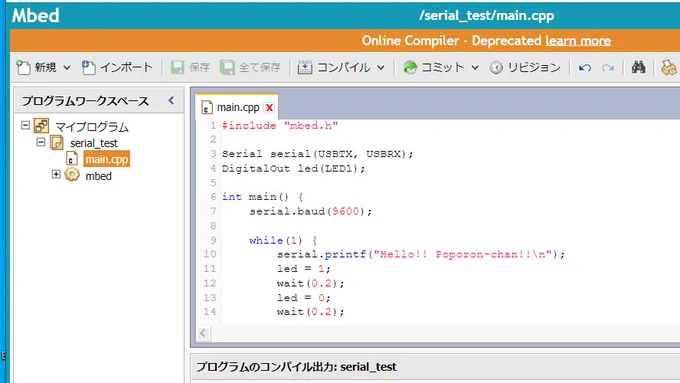Image resolution: width=680 pixels, height=383 pixels.
Task: Open the learn more link
Action: [x=578, y=41]
